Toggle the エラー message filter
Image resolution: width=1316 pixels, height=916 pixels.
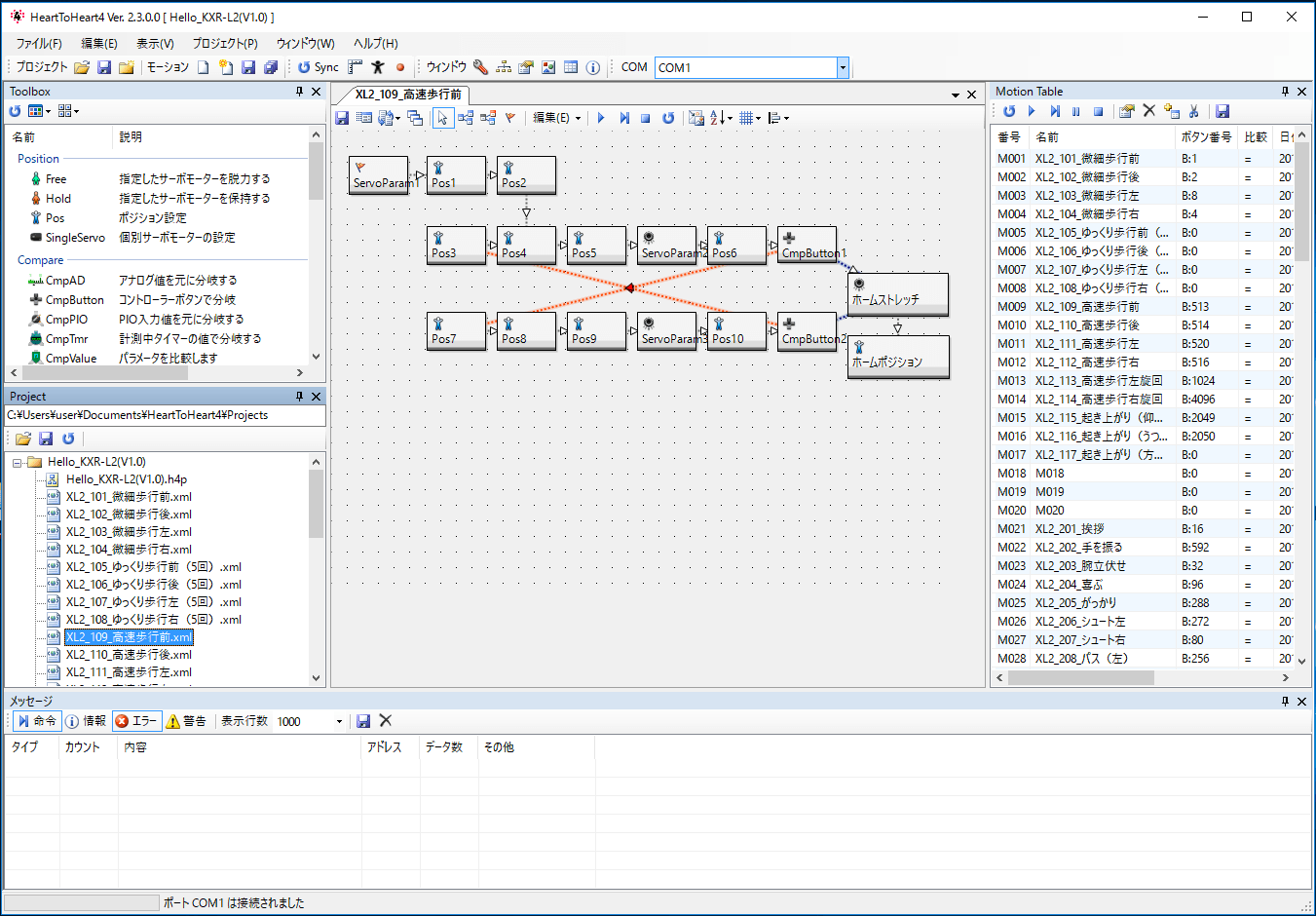[136, 721]
